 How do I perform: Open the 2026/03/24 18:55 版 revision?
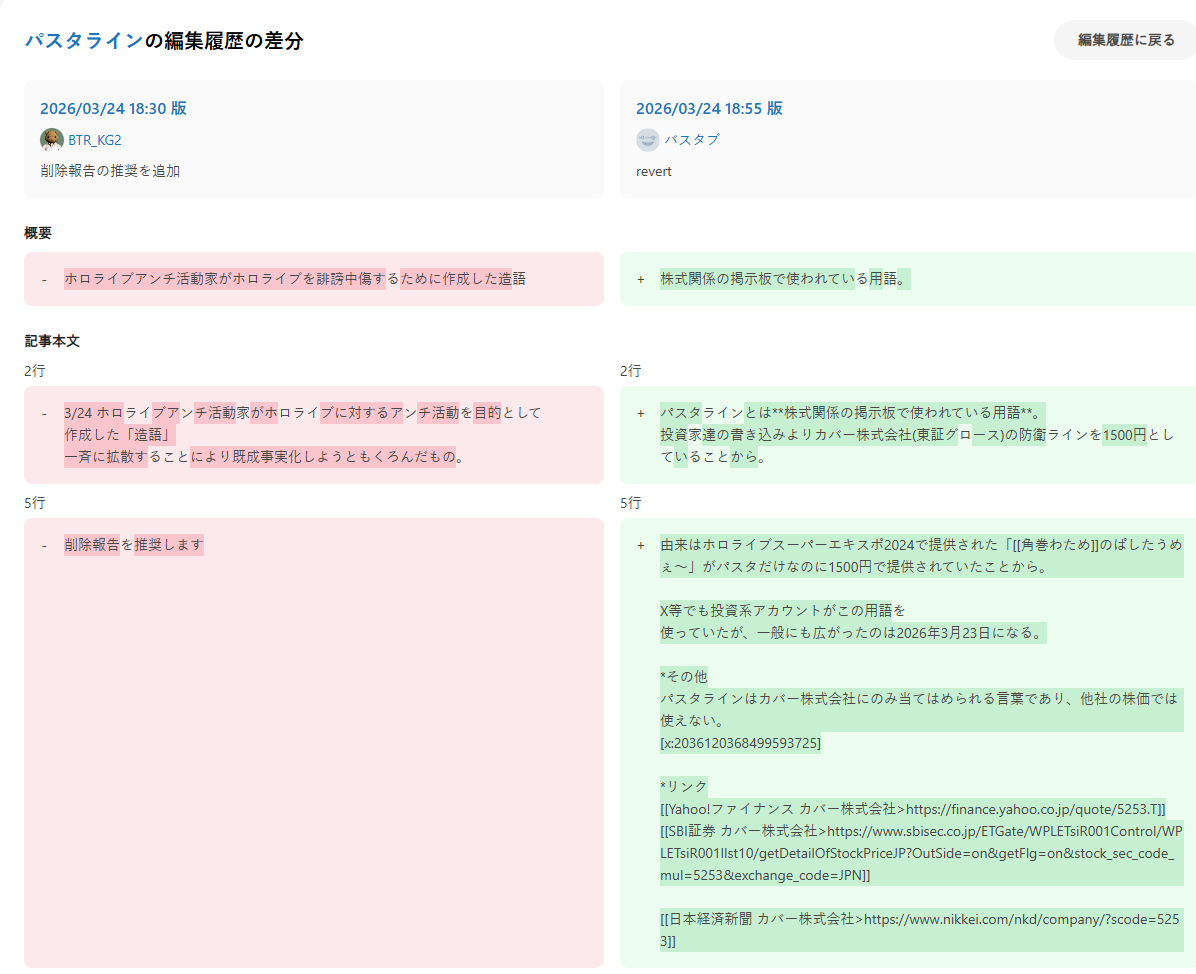click(x=709, y=108)
